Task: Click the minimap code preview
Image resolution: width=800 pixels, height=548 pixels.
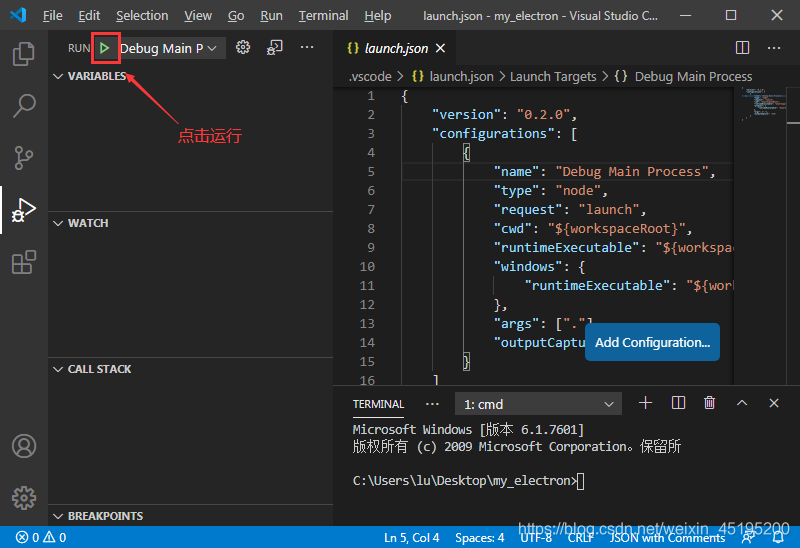Action: 762,104
